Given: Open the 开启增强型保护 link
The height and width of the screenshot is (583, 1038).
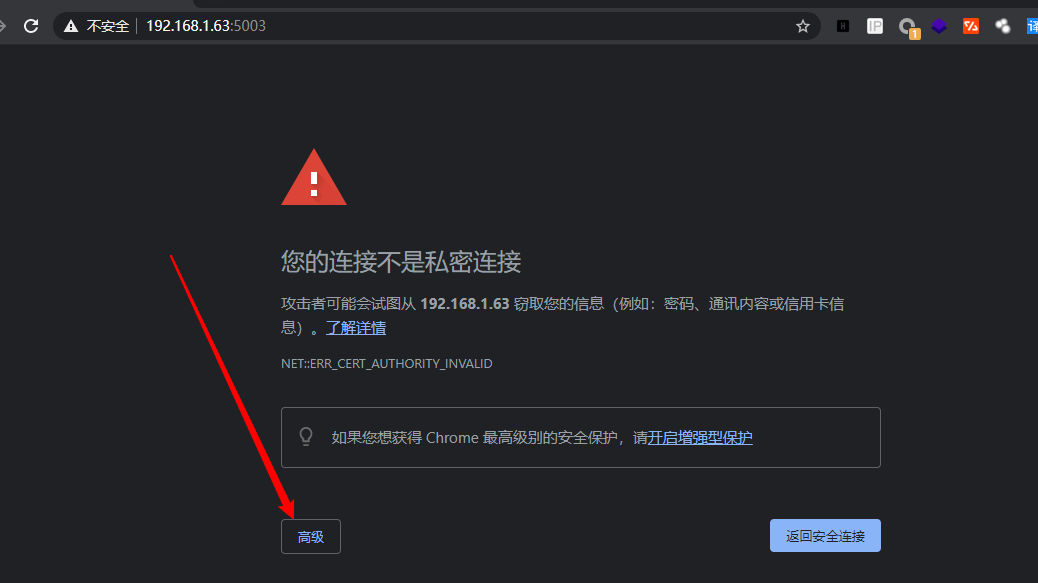Looking at the screenshot, I should (700, 437).
